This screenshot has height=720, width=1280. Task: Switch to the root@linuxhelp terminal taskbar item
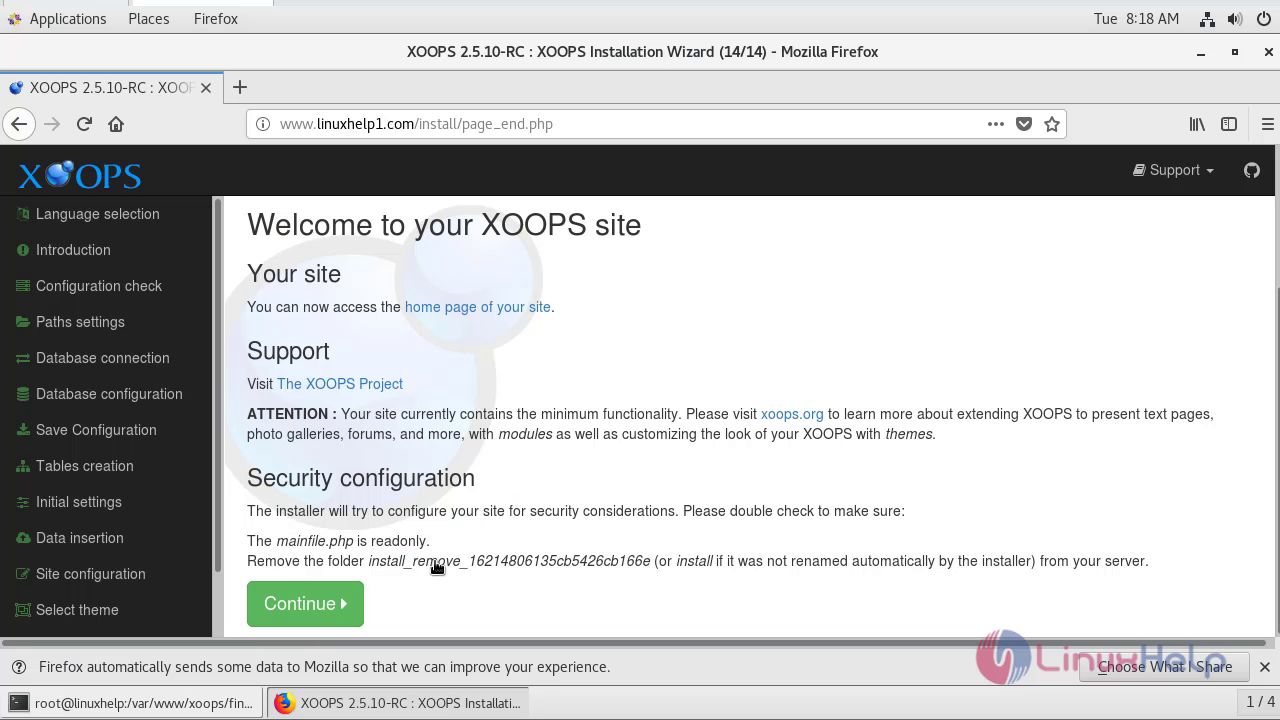[132, 703]
